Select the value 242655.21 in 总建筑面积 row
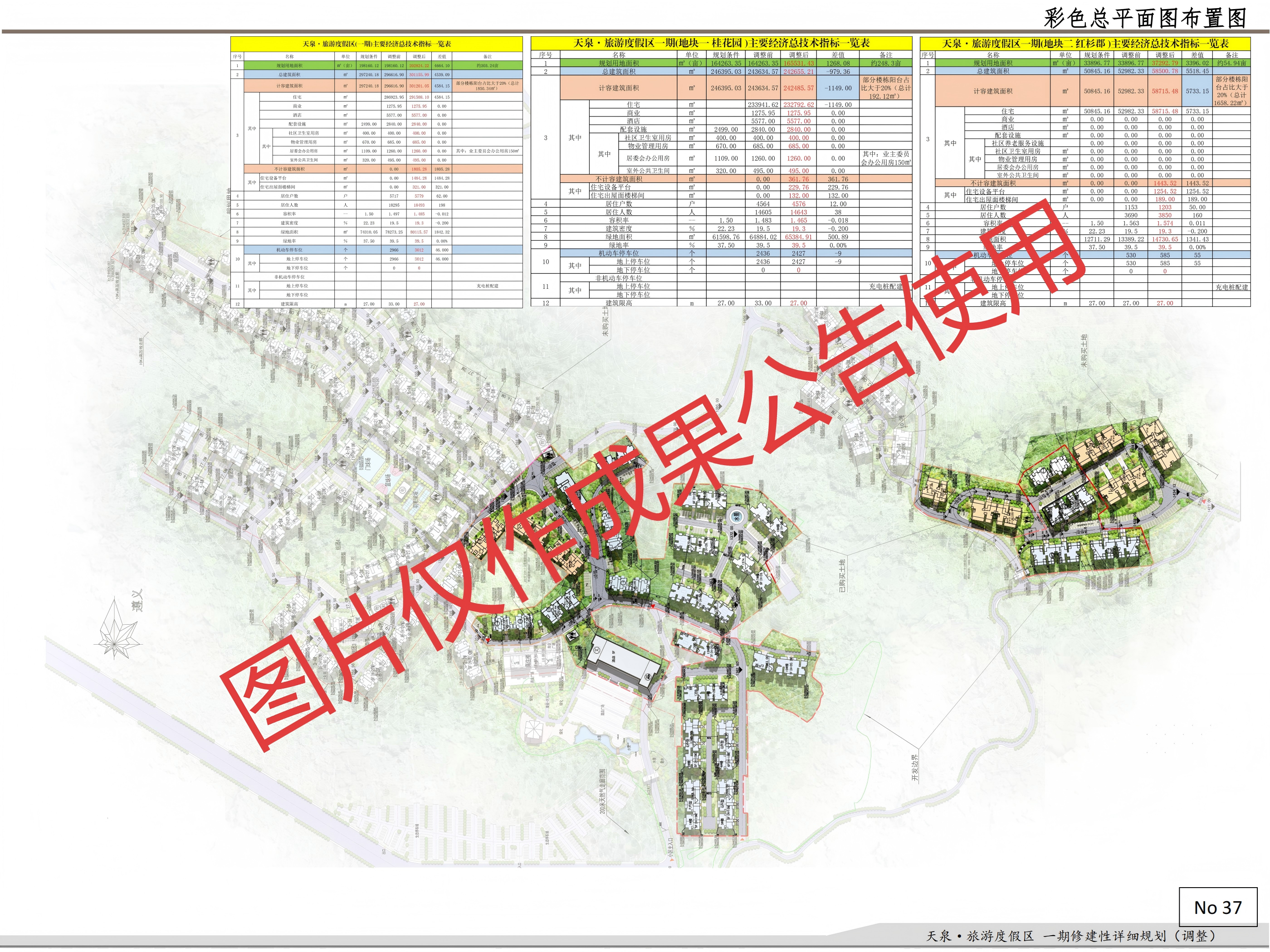The width and height of the screenshot is (1270, 952). pyautogui.click(x=799, y=72)
